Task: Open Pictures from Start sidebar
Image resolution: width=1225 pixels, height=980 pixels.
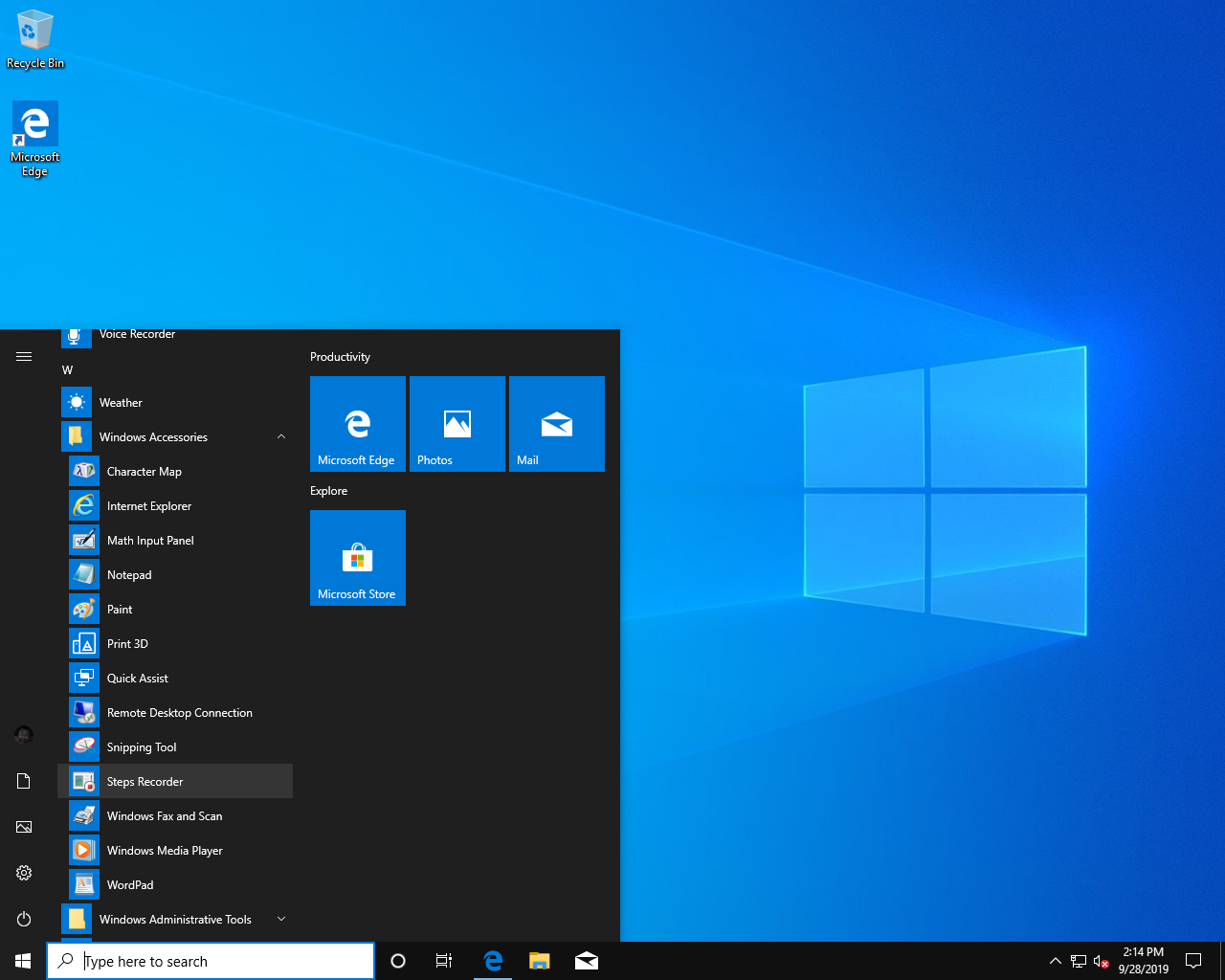Action: pos(24,827)
